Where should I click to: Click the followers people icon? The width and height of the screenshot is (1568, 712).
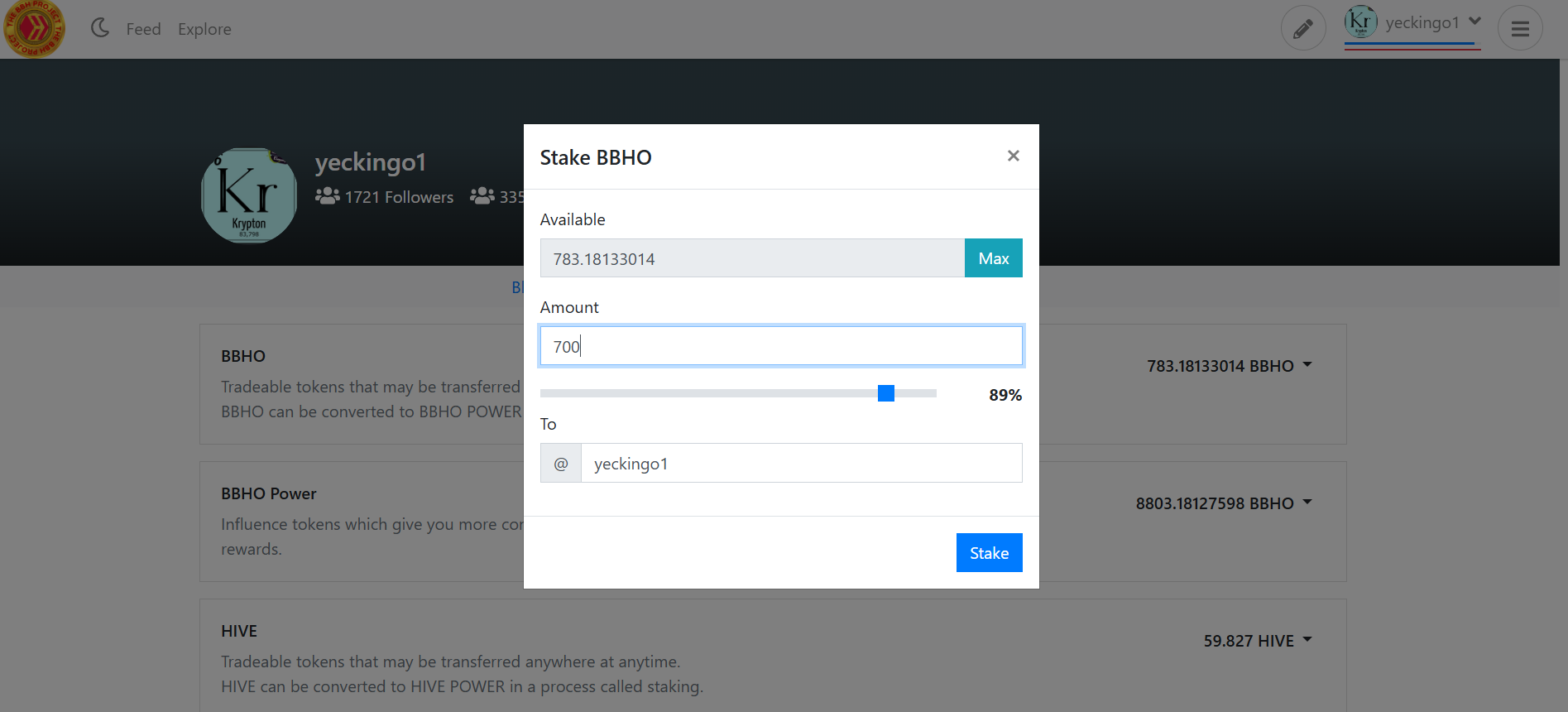pos(327,196)
